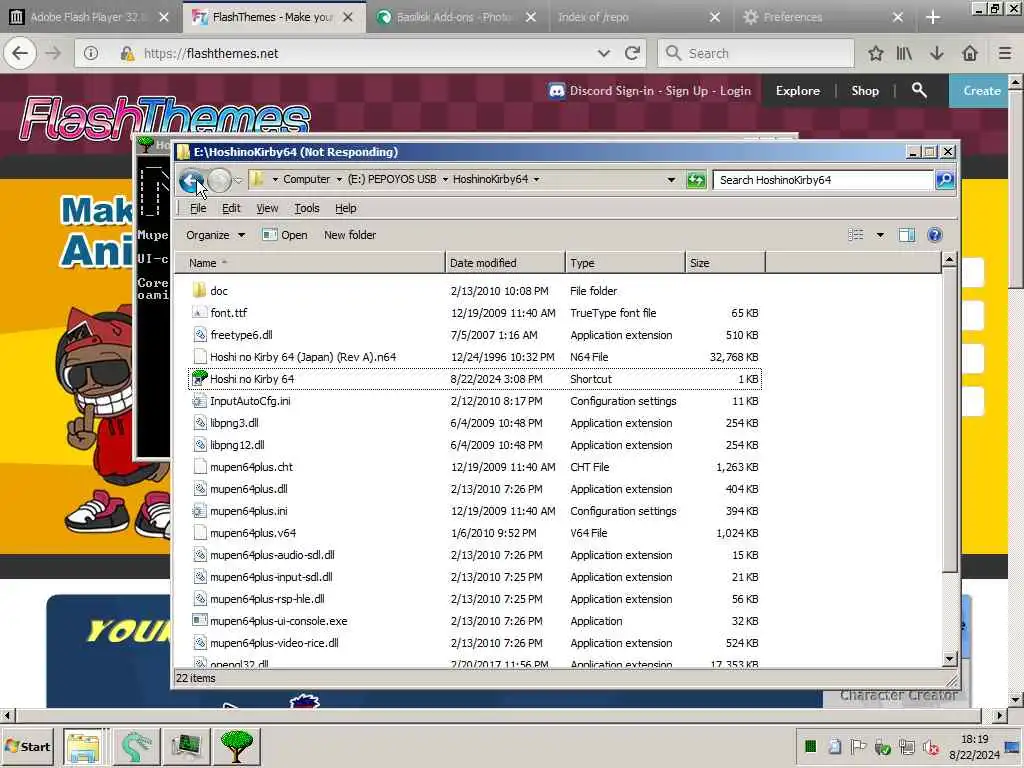Open the Tools menu in Explorer
Screen dimensions: 1024x768
306,208
